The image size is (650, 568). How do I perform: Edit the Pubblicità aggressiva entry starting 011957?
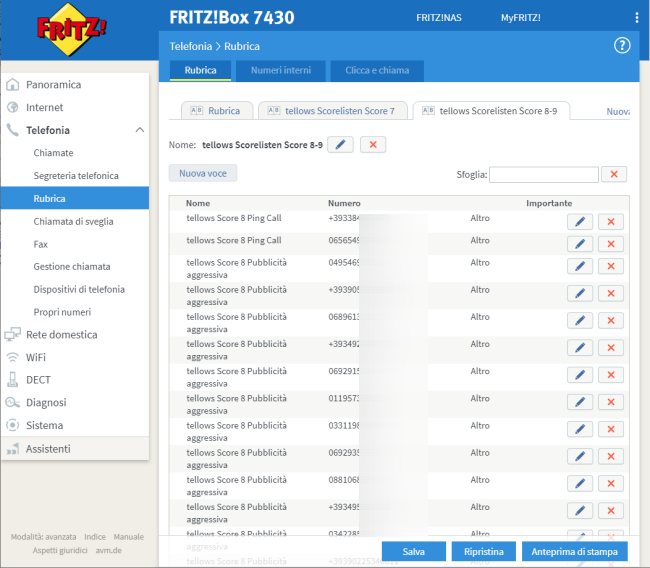[580, 402]
